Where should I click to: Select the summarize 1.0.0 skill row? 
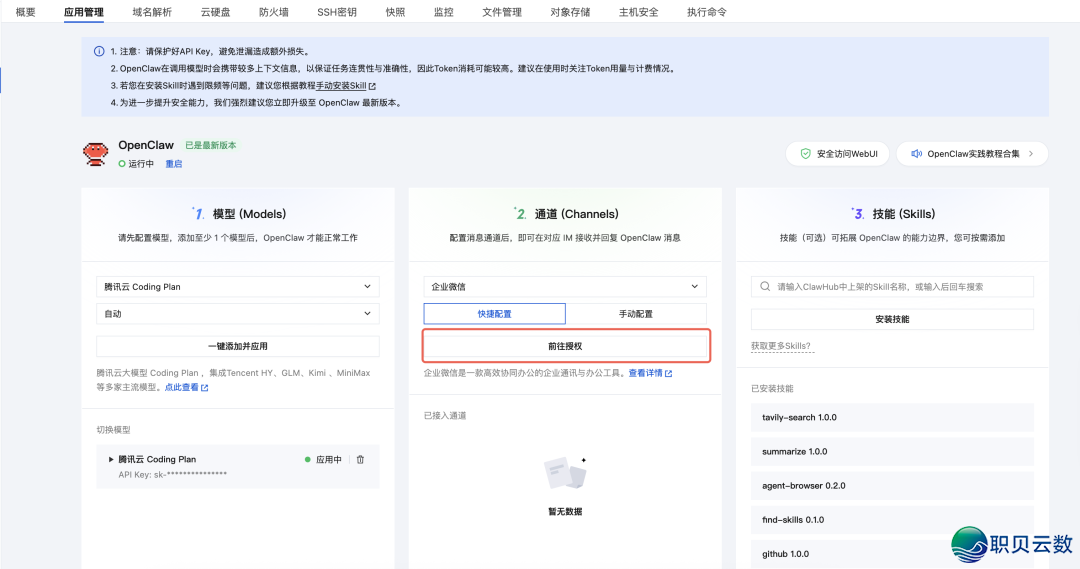pos(892,451)
